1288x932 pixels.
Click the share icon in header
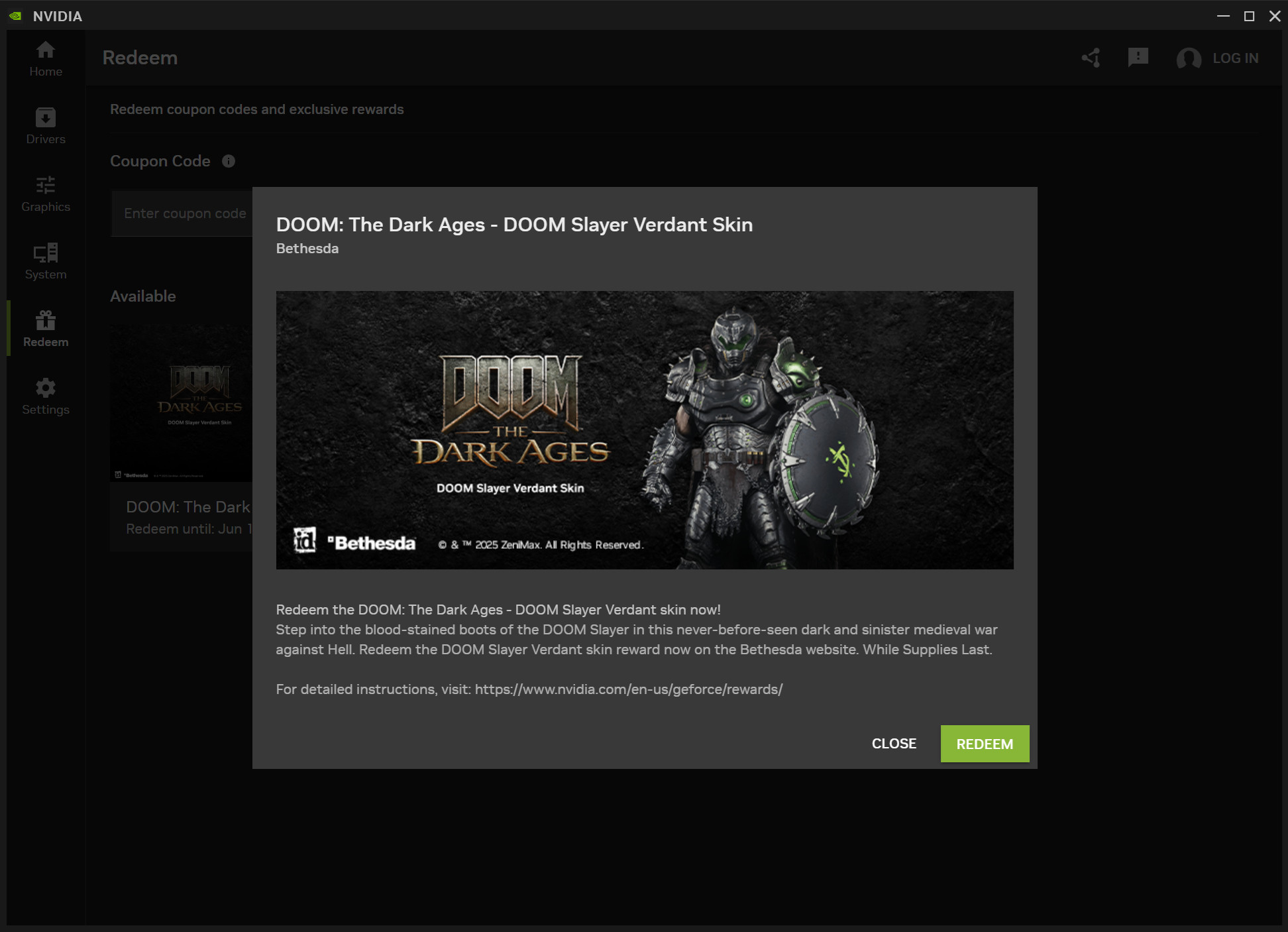click(x=1091, y=58)
